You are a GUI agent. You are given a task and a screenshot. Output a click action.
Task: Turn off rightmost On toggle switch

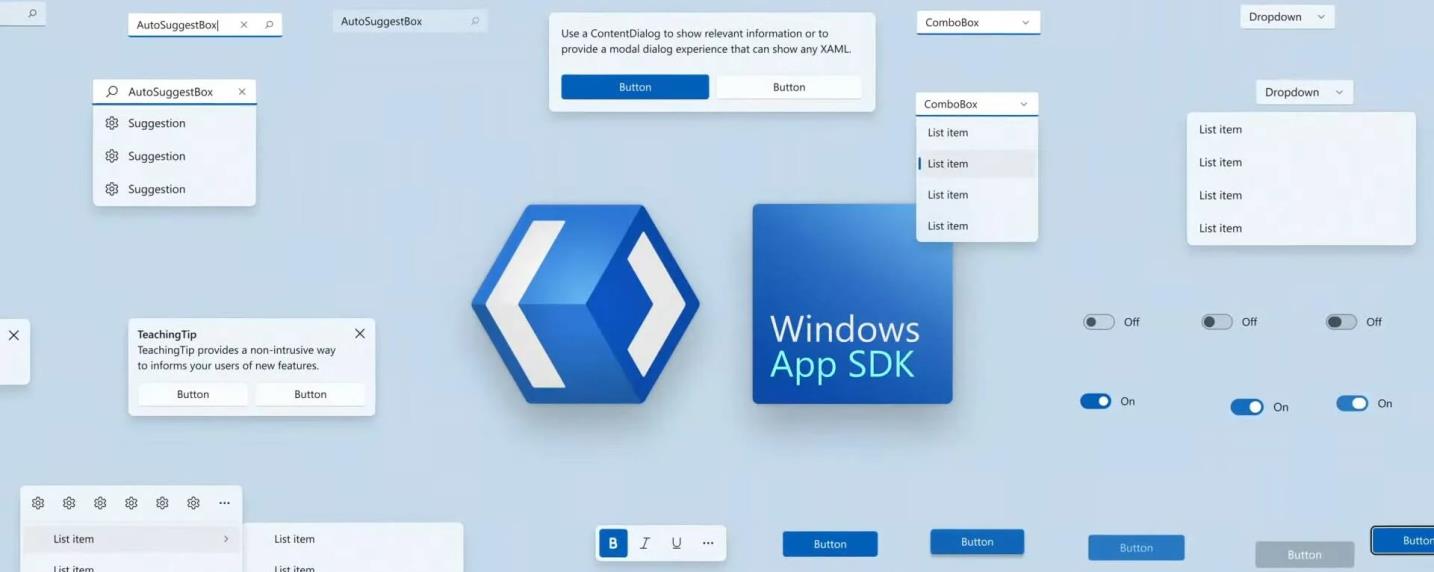click(1352, 403)
